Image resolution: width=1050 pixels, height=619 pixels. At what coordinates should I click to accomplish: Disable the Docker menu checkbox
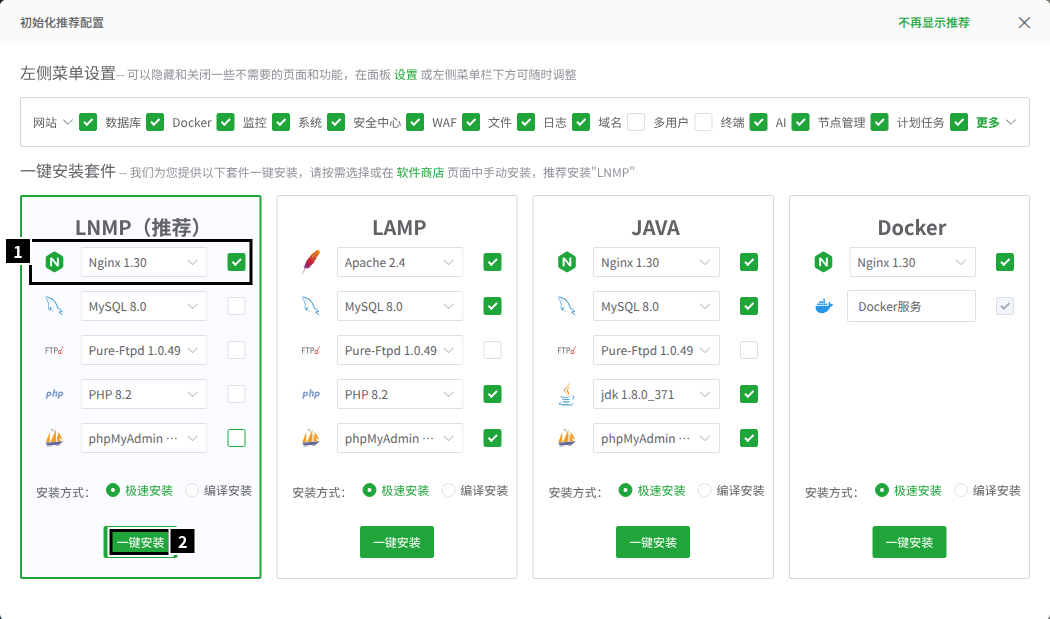226,122
